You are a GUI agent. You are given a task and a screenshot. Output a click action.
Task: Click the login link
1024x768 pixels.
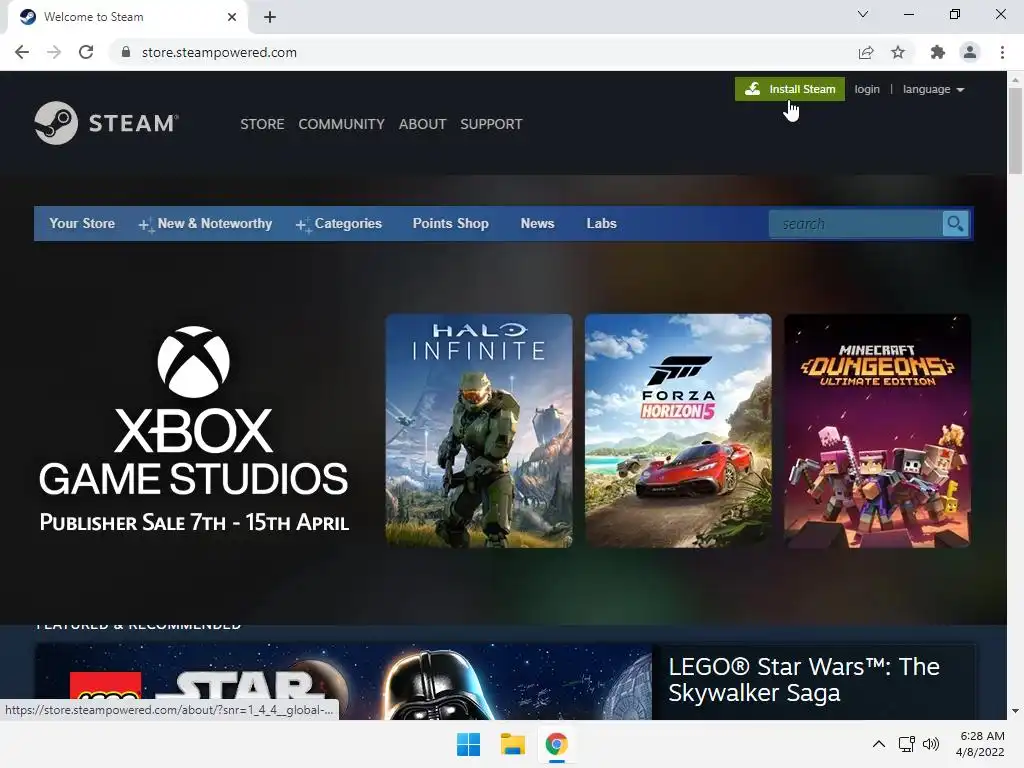tap(867, 89)
